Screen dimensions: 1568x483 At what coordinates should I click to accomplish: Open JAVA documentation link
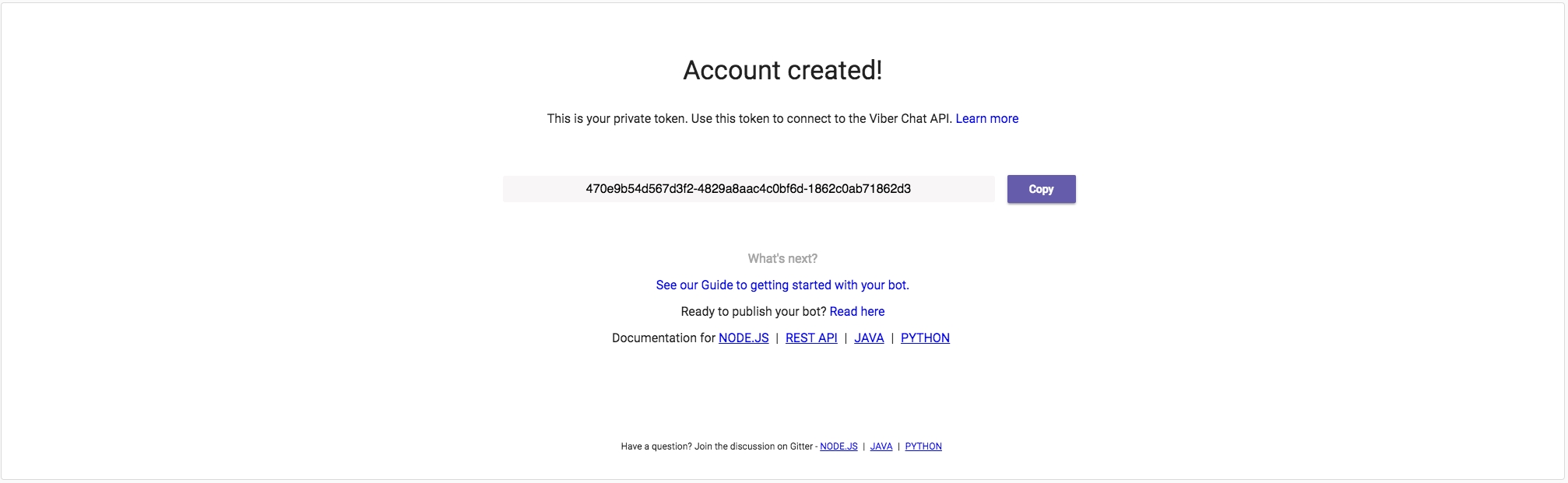869,338
